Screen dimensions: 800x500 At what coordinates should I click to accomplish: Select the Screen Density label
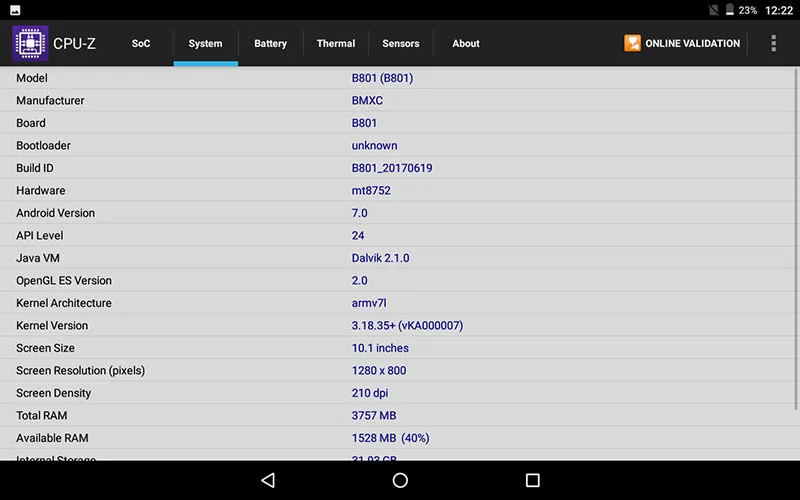[54, 393]
